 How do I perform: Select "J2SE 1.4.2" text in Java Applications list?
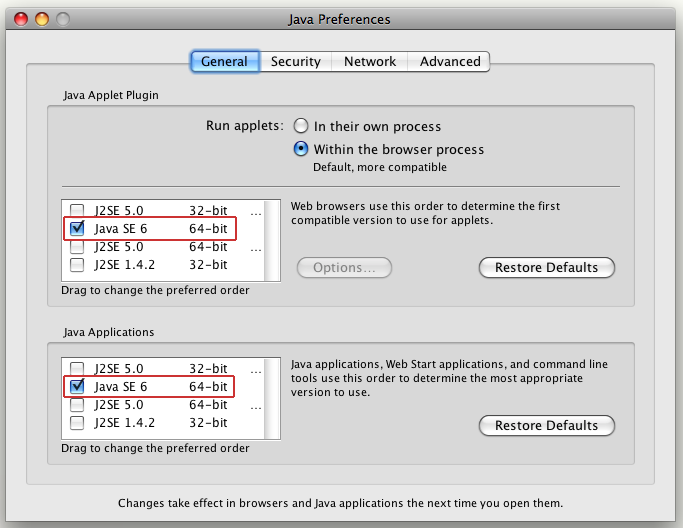125,423
